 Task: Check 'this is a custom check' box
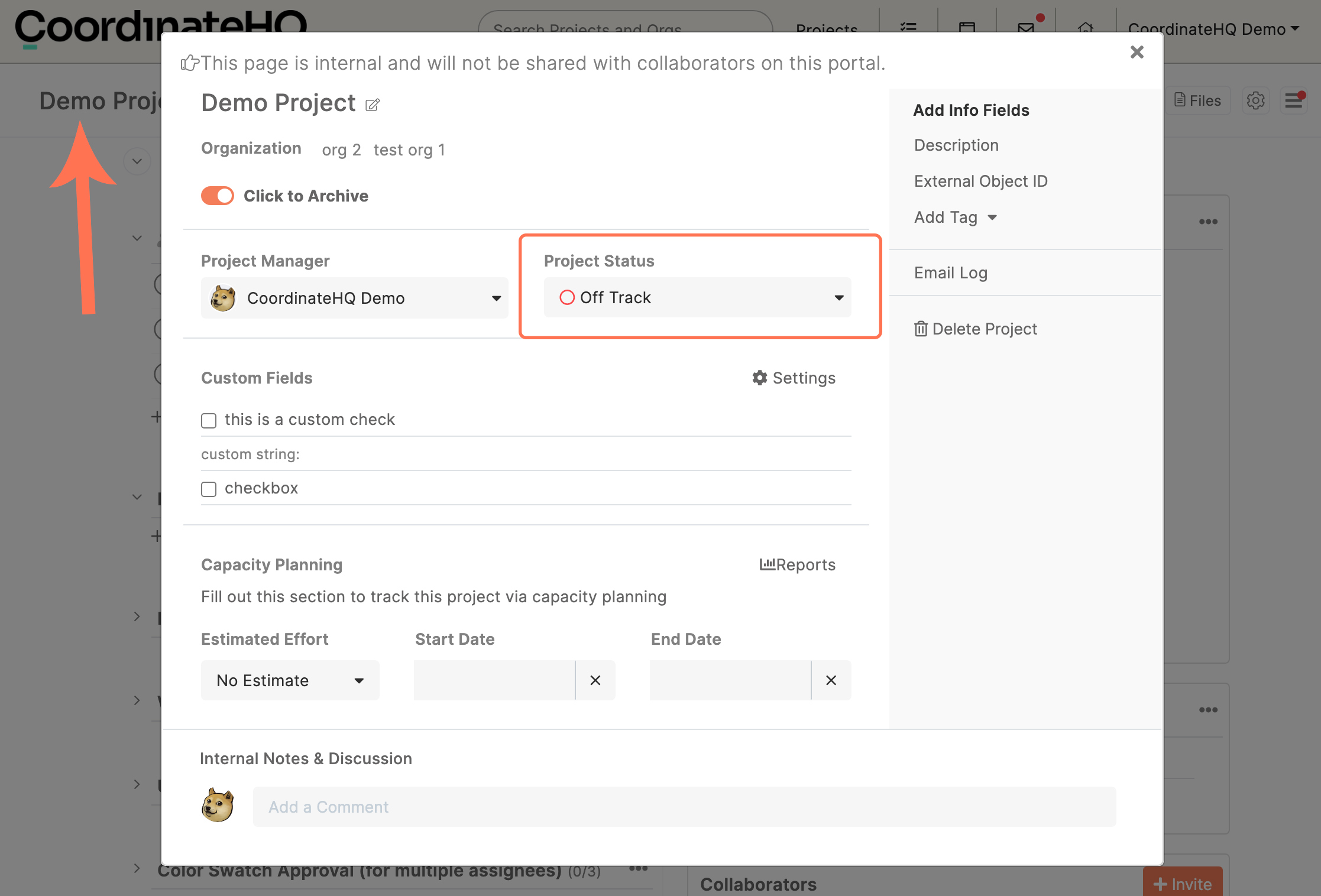coord(209,420)
